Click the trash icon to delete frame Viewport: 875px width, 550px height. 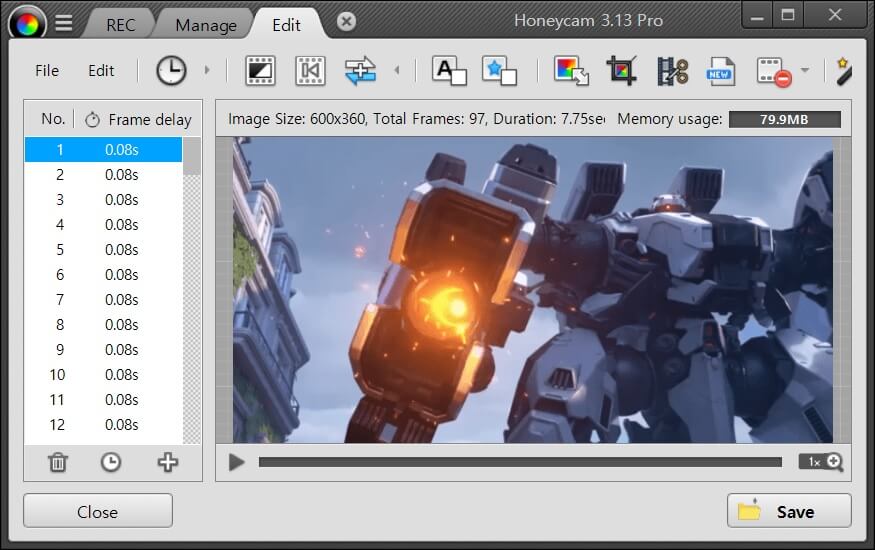pos(58,462)
